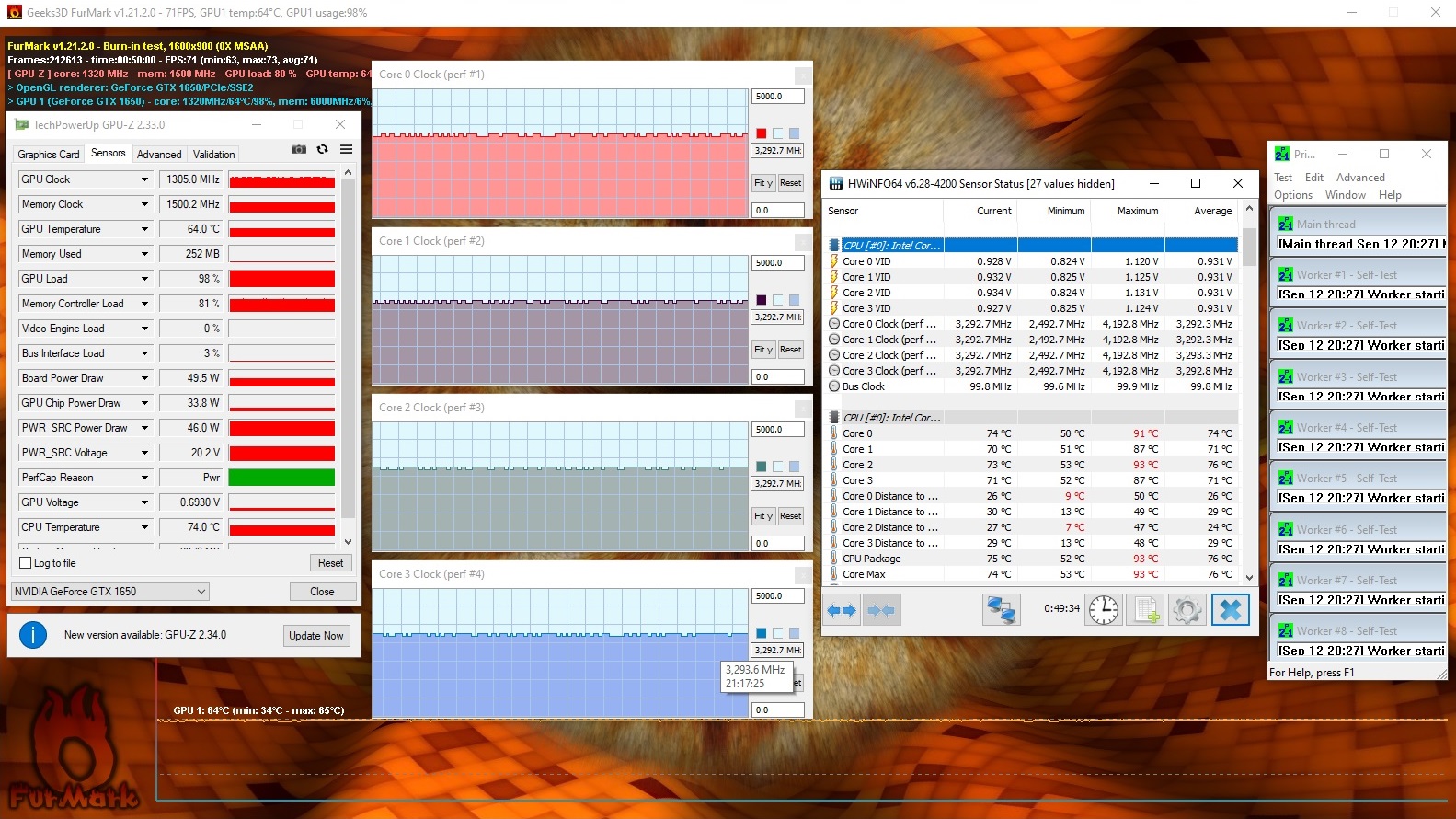Open the GPU Load sensor dropdown
Screen dimensions: 1456x819
coord(144,279)
